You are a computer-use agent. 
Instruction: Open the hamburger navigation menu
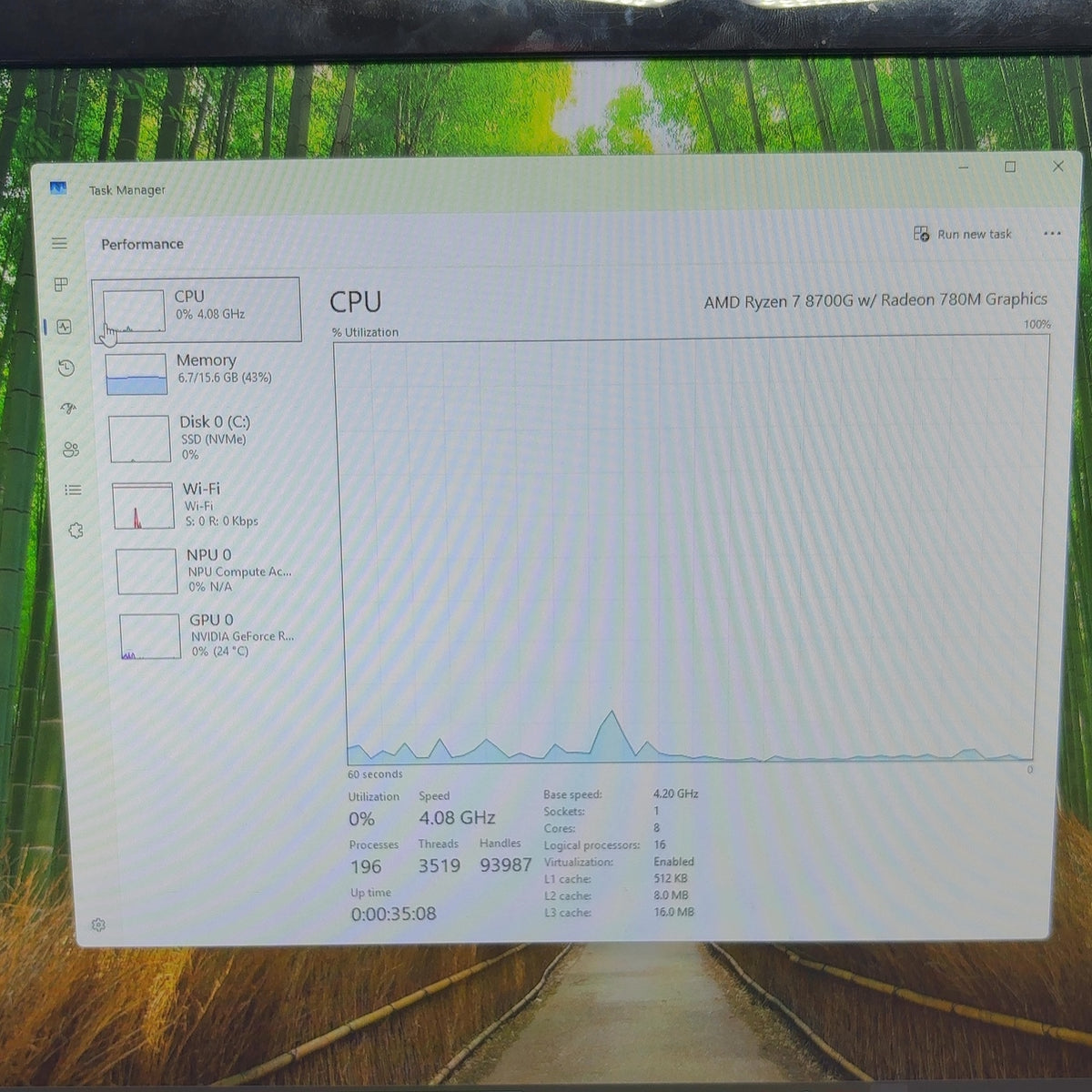point(59,243)
